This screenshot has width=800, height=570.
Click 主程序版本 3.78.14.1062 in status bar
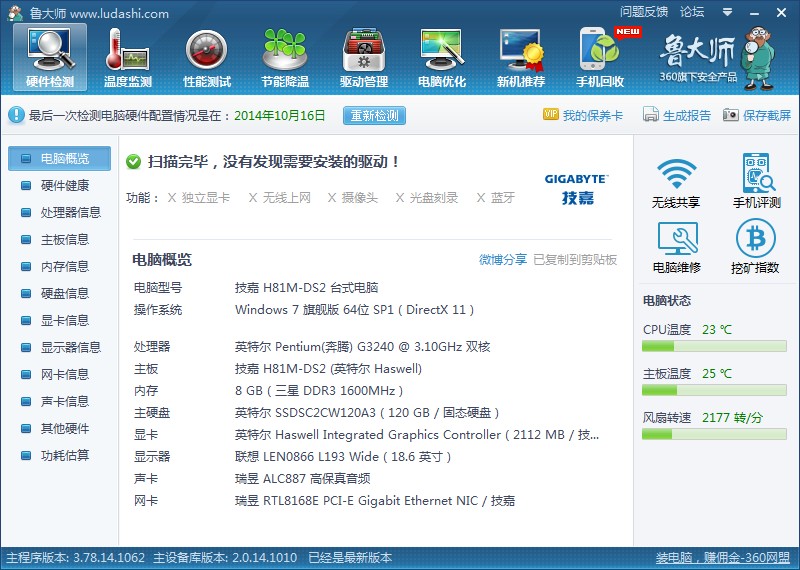pyautogui.click(x=76, y=558)
